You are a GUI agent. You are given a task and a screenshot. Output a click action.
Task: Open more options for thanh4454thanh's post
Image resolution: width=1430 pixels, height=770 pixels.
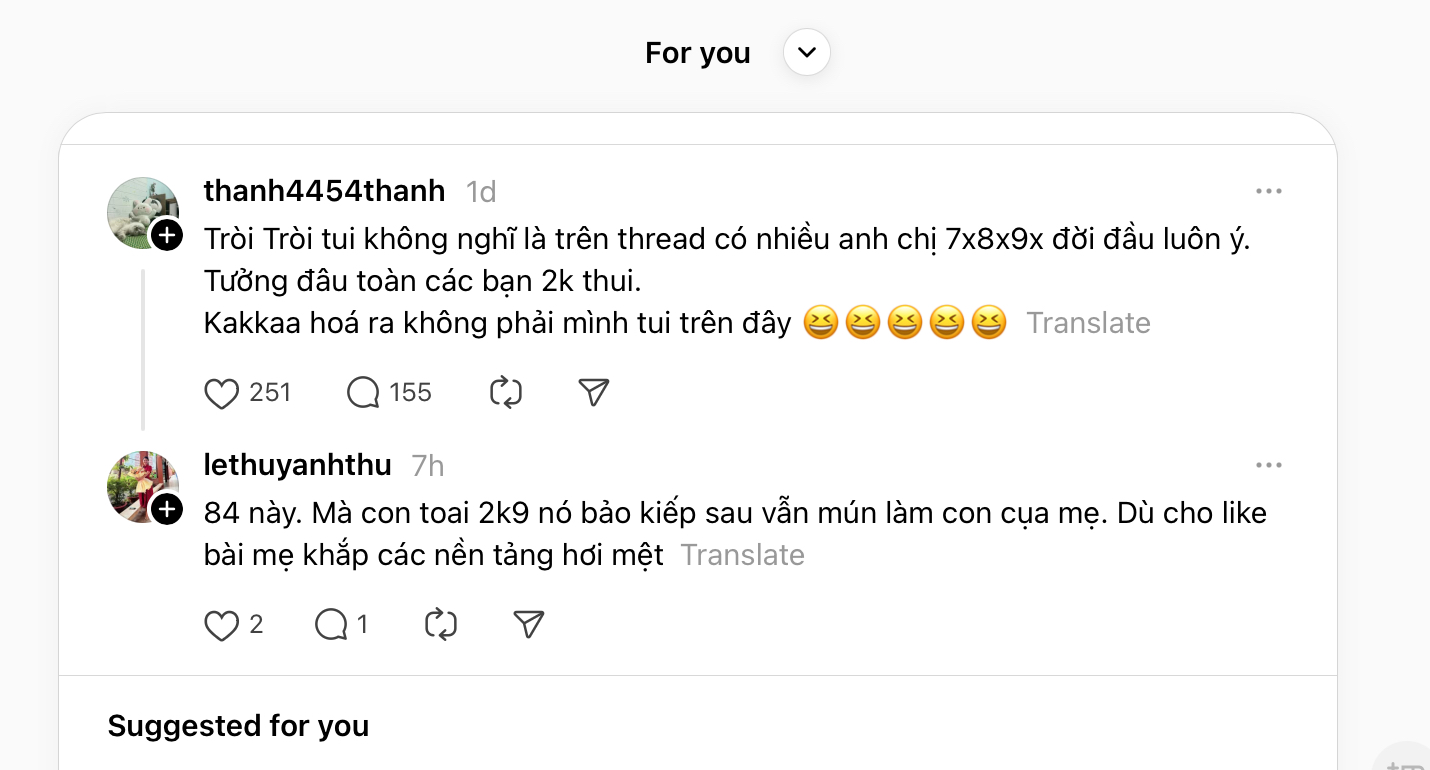[x=1268, y=191]
